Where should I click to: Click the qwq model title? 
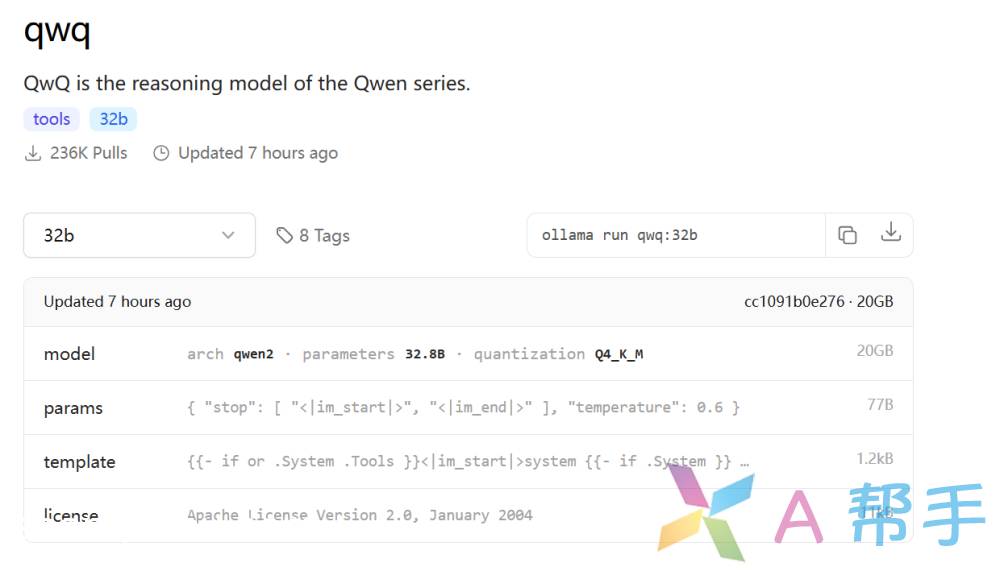(x=57, y=31)
